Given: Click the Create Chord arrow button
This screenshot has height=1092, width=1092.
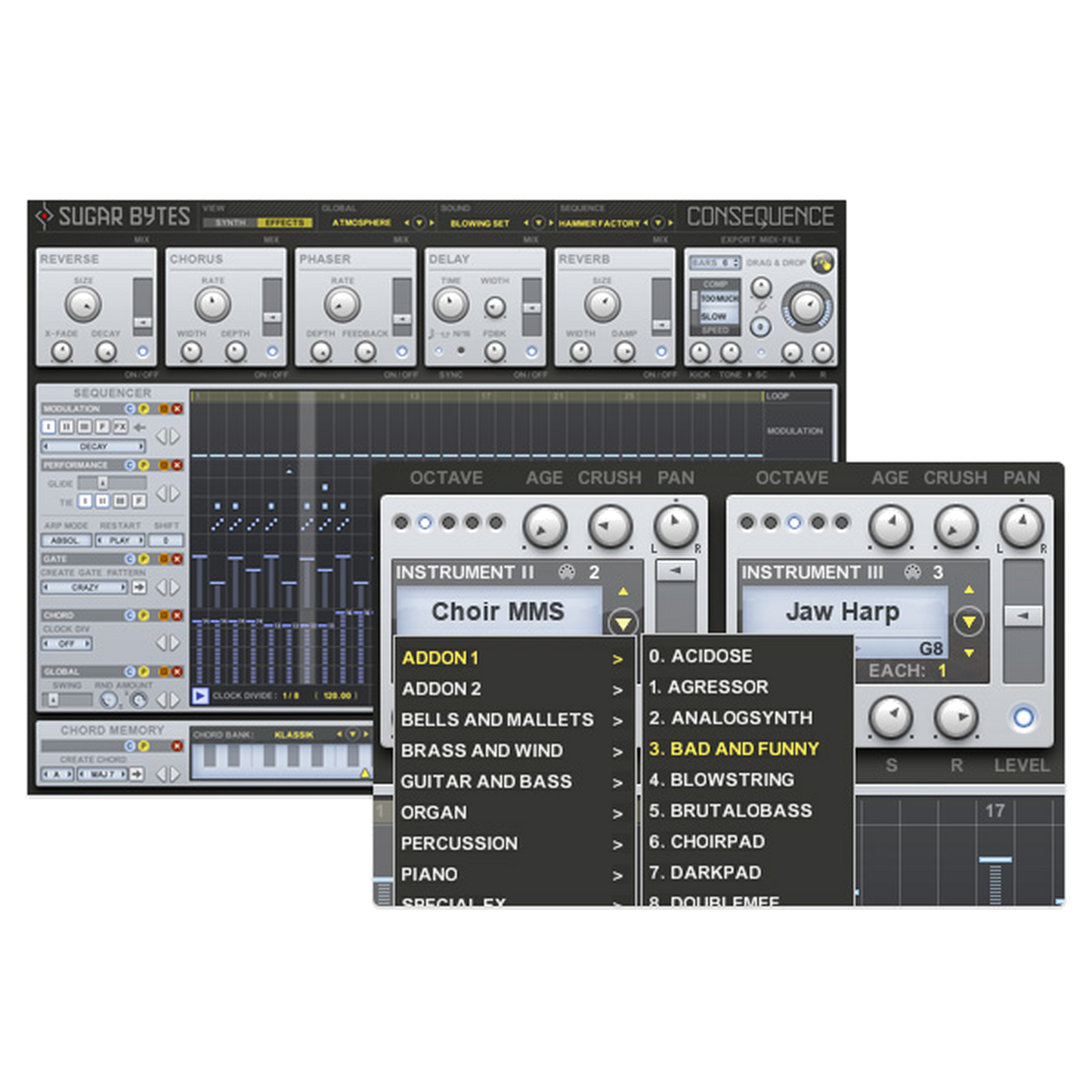Looking at the screenshot, I should (137, 774).
